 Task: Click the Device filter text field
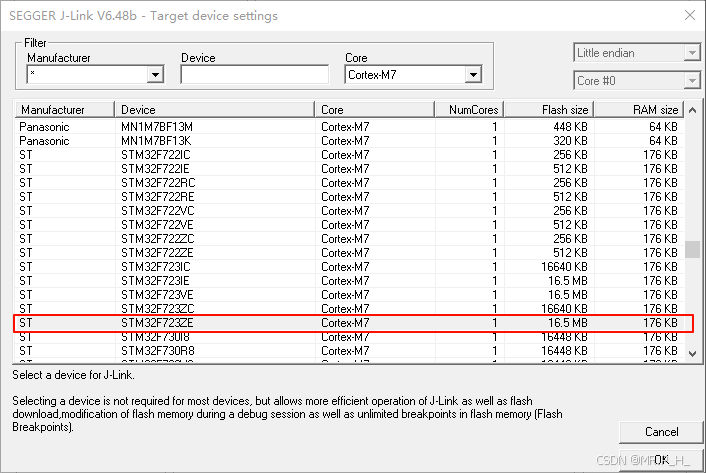[254, 75]
